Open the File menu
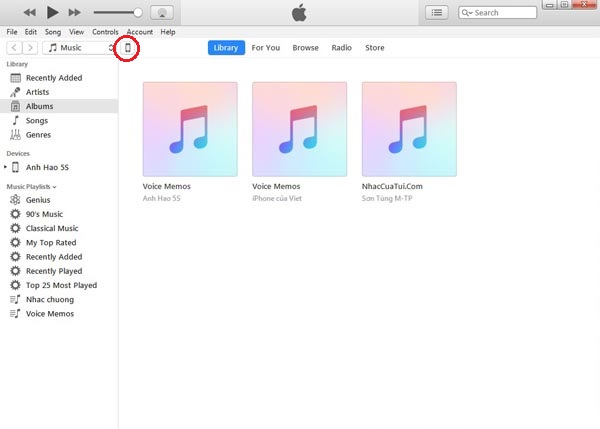Image resolution: width=600 pixels, height=429 pixels. pyautogui.click(x=12, y=32)
